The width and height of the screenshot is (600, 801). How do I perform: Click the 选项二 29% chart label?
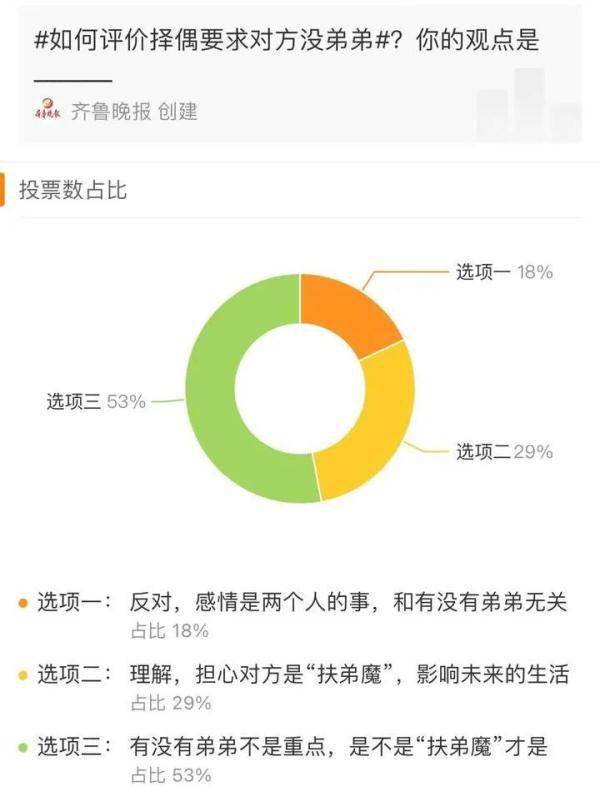pyautogui.click(x=504, y=452)
